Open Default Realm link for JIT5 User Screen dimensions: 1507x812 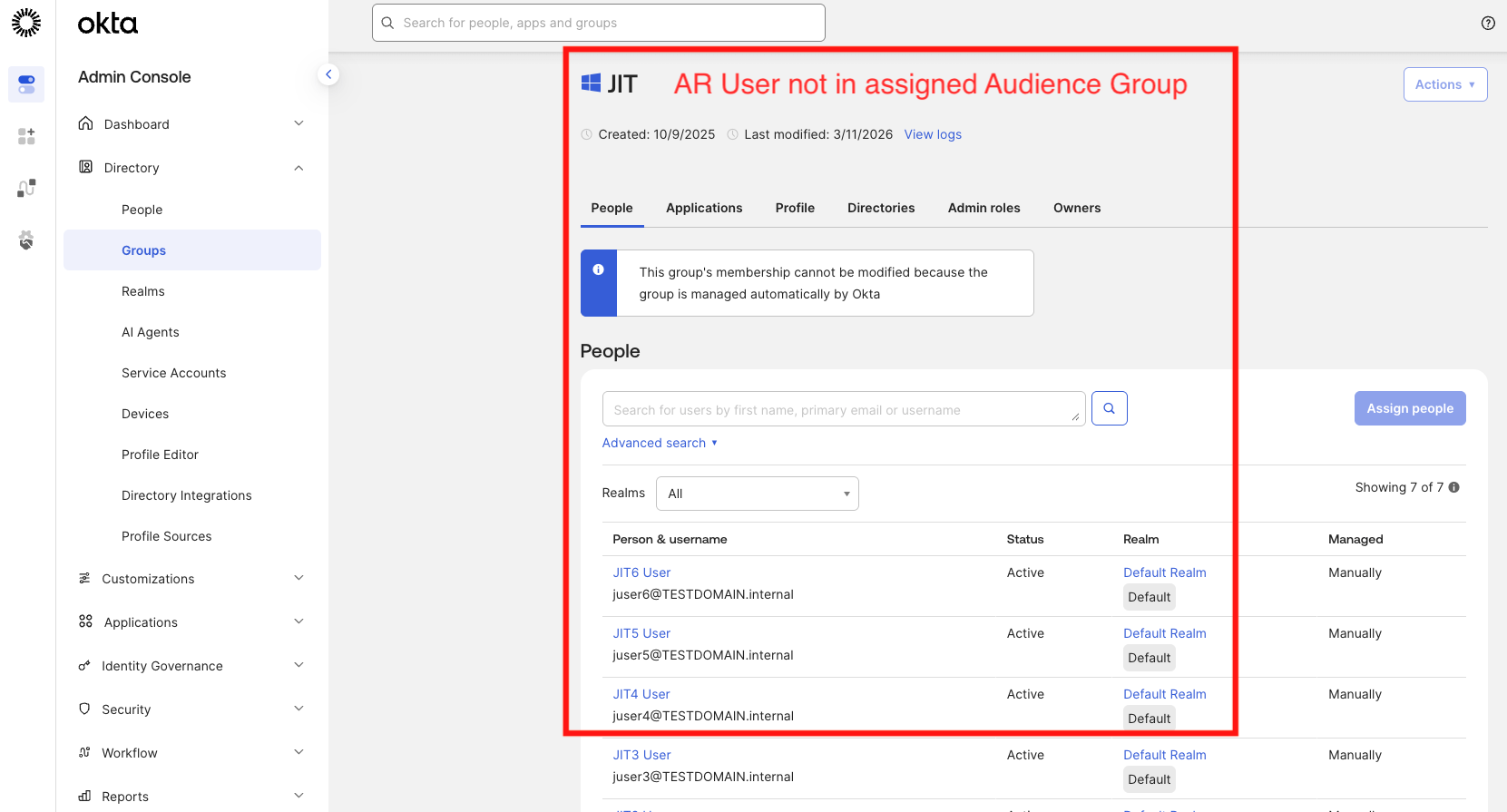click(x=1165, y=633)
